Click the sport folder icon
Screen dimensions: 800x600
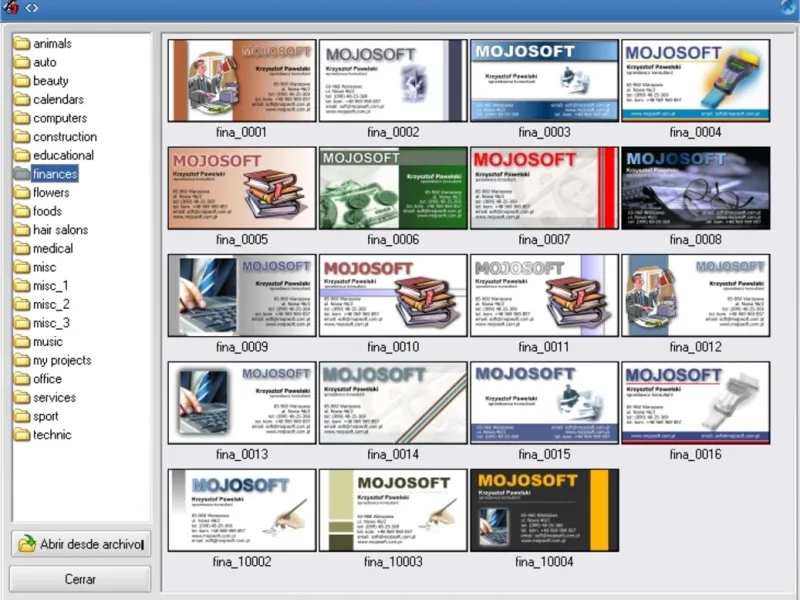click(x=22, y=416)
